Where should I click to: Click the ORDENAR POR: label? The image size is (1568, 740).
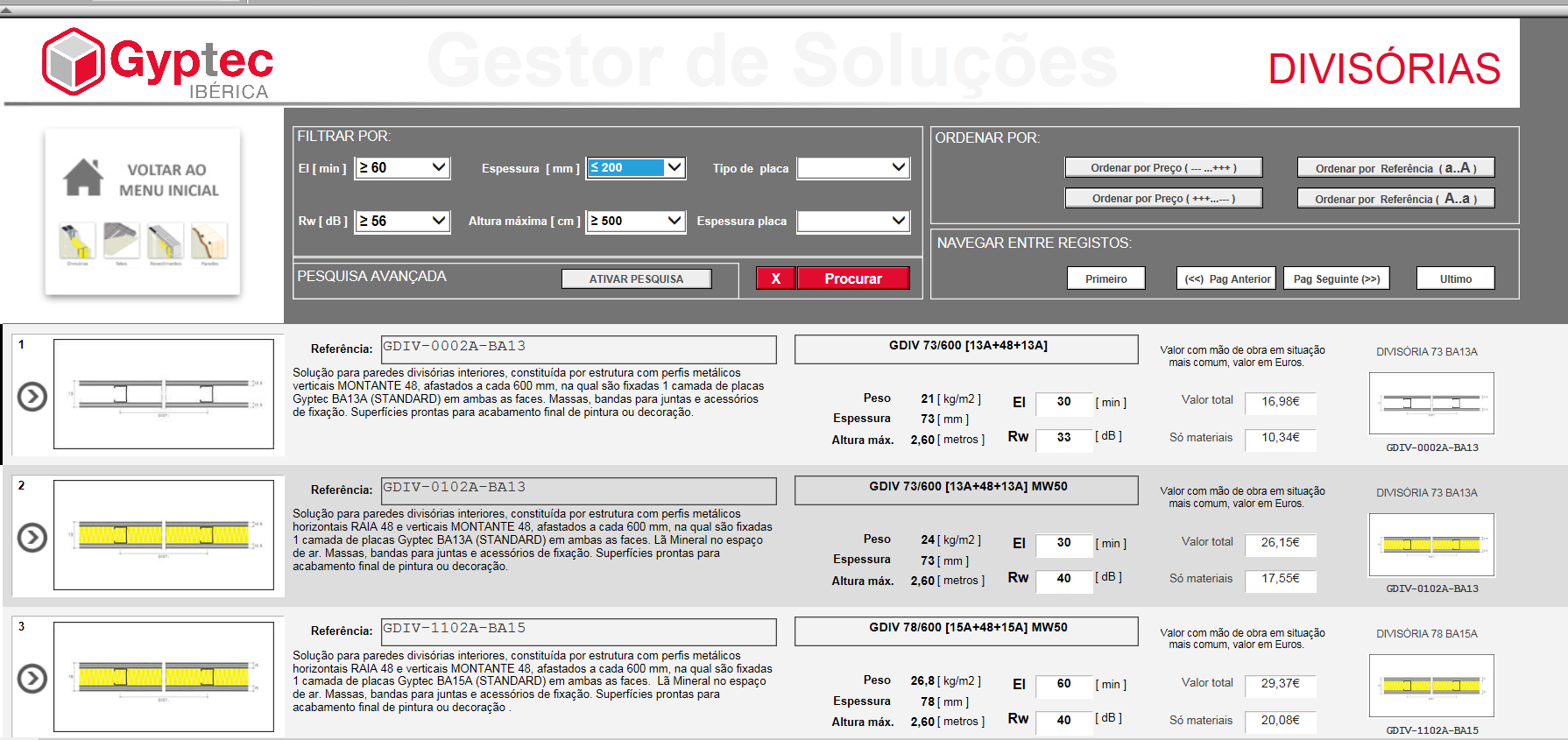[987, 137]
